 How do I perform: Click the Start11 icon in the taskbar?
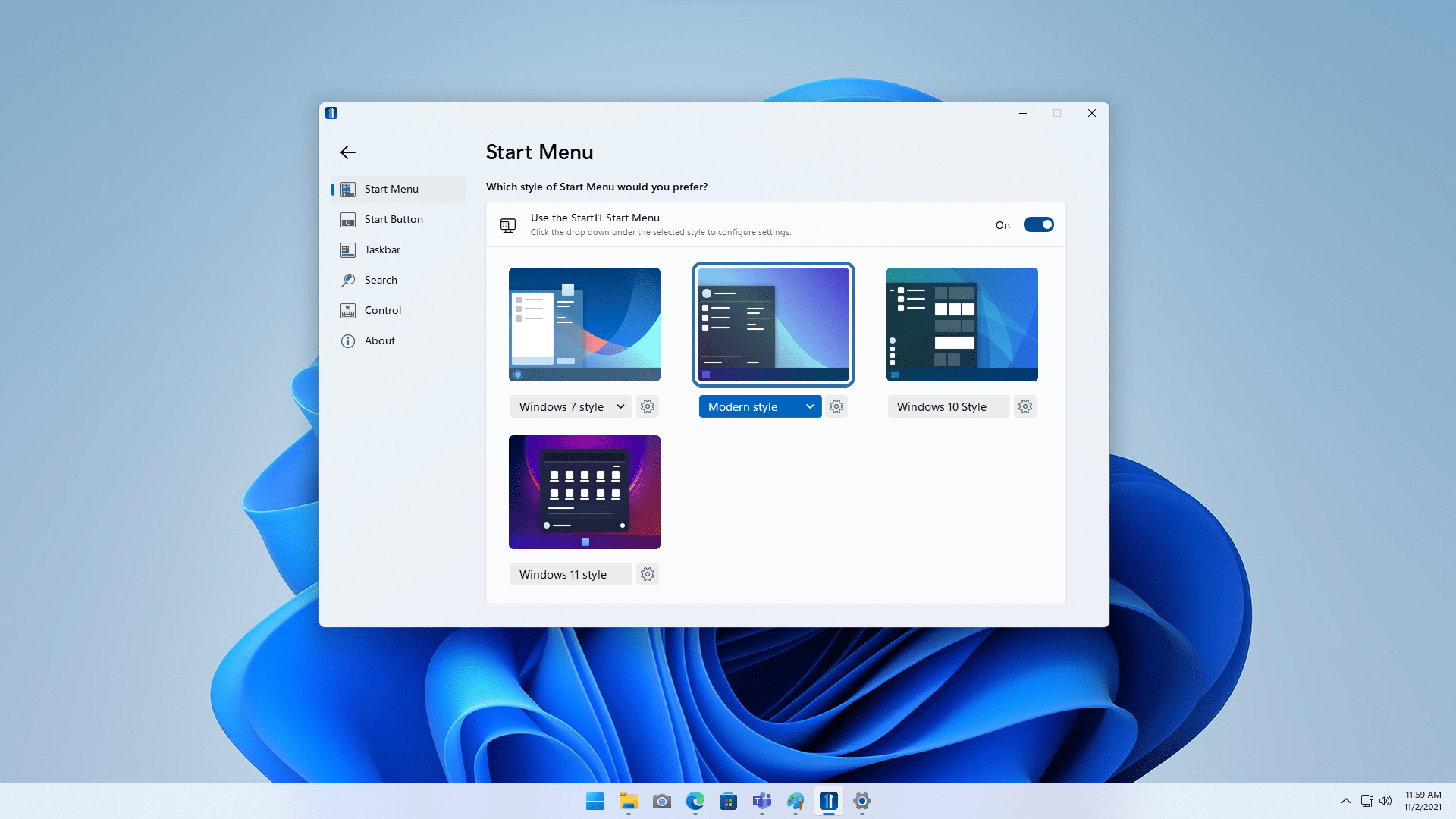click(829, 801)
